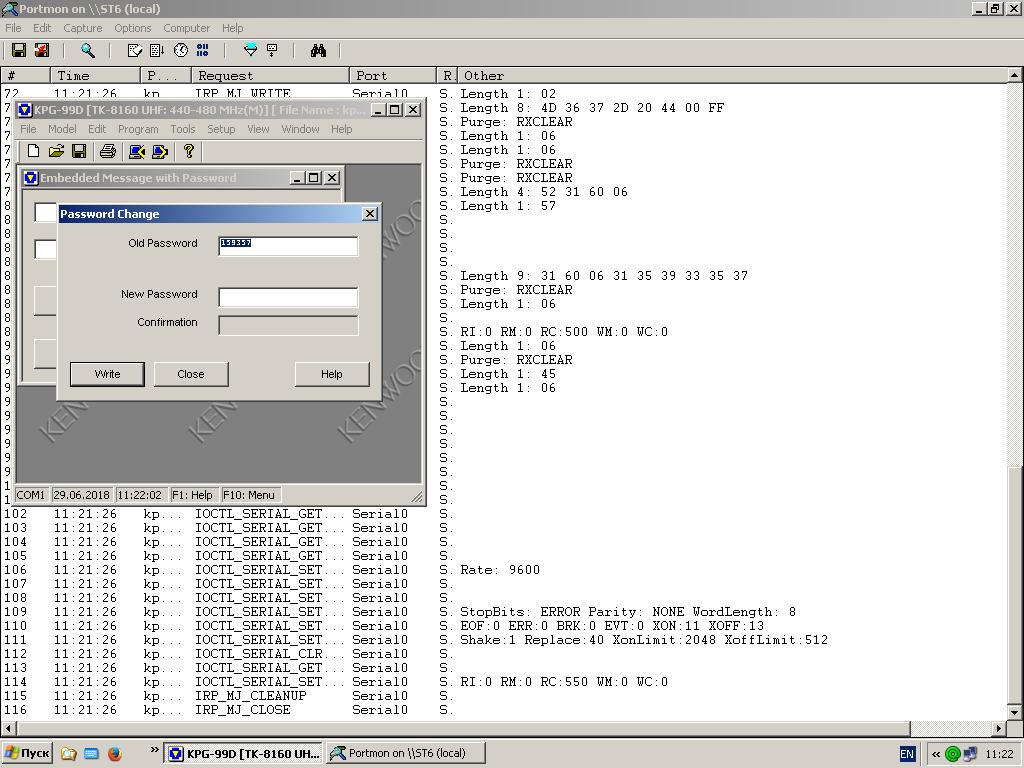Open Portmon File menu
1024x768 pixels.
(x=13, y=28)
